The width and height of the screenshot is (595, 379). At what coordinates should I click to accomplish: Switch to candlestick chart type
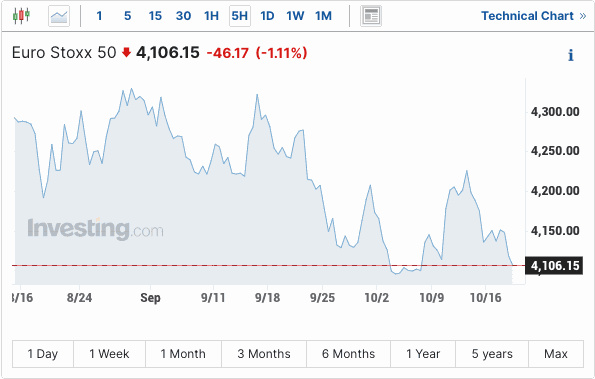tap(21, 16)
